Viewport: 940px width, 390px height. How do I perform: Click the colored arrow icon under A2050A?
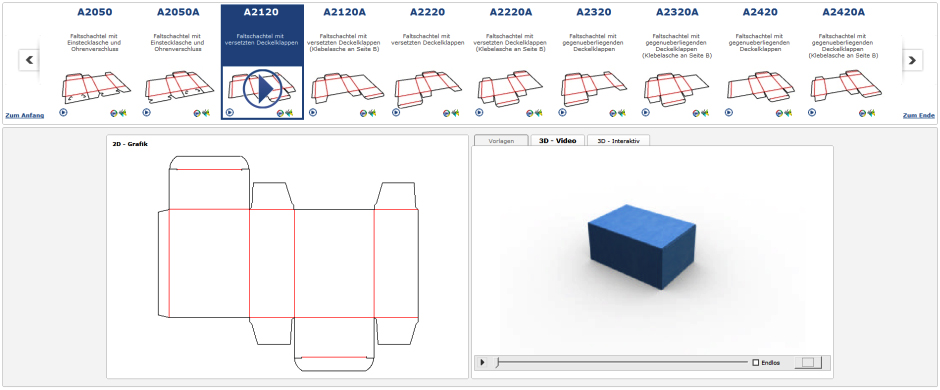click(x=206, y=113)
